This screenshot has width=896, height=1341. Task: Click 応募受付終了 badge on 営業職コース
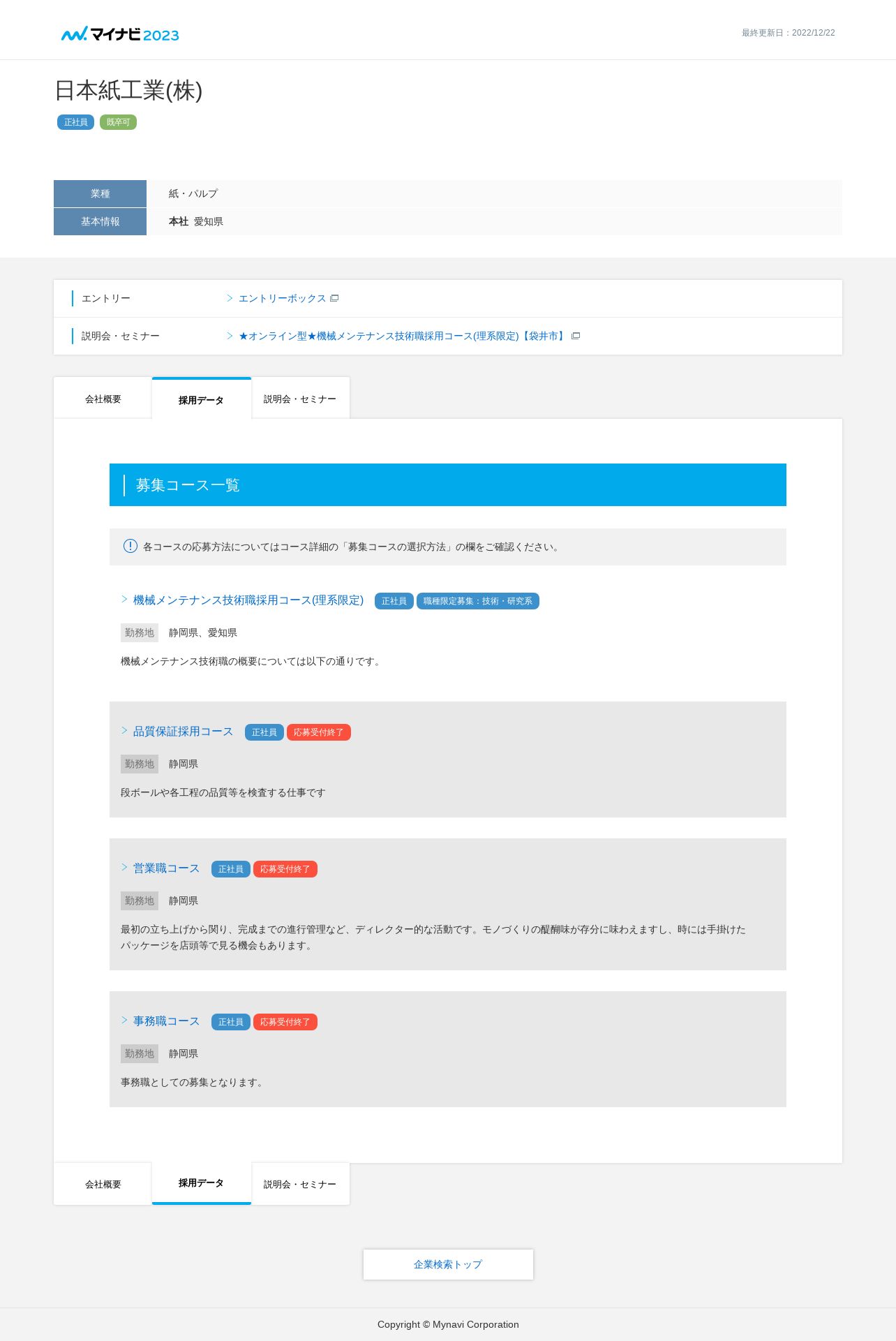285,869
